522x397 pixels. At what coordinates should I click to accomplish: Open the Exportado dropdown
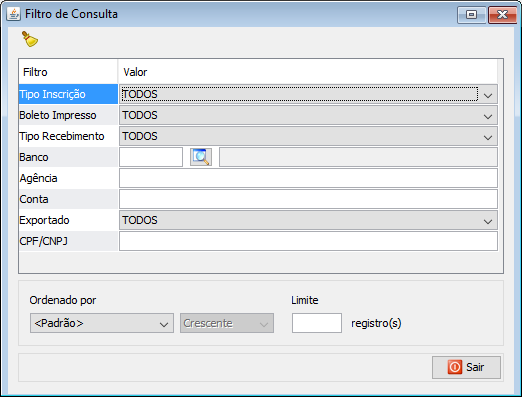(308, 220)
